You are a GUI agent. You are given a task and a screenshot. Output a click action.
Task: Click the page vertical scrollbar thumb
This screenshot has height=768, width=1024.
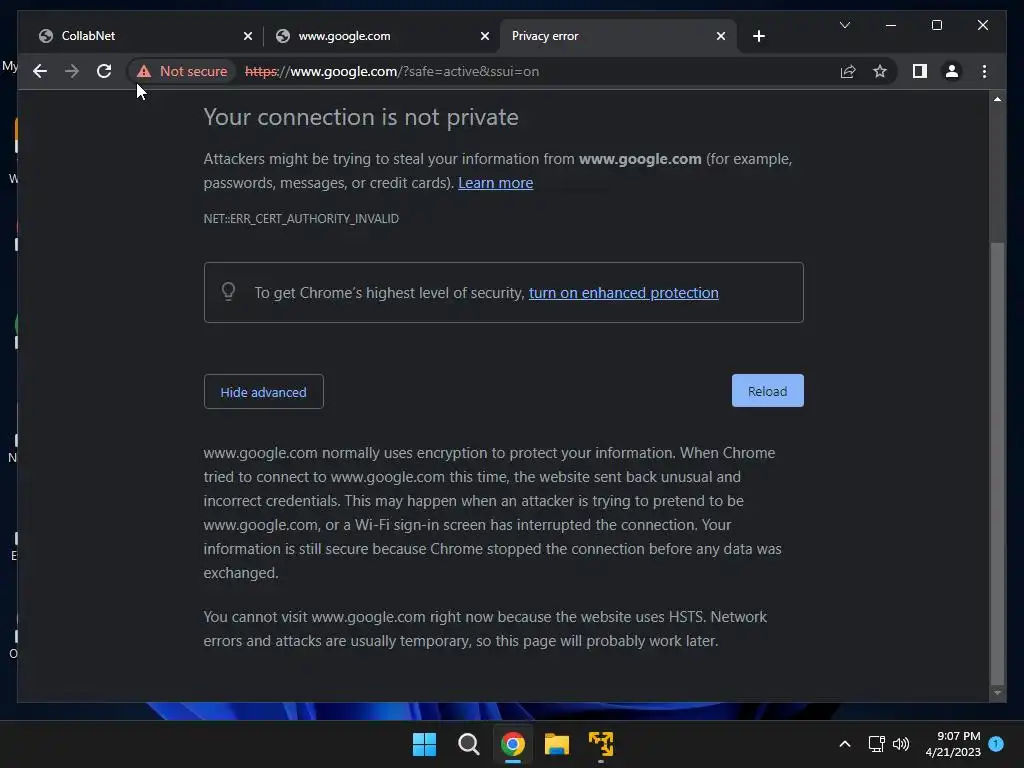997,462
